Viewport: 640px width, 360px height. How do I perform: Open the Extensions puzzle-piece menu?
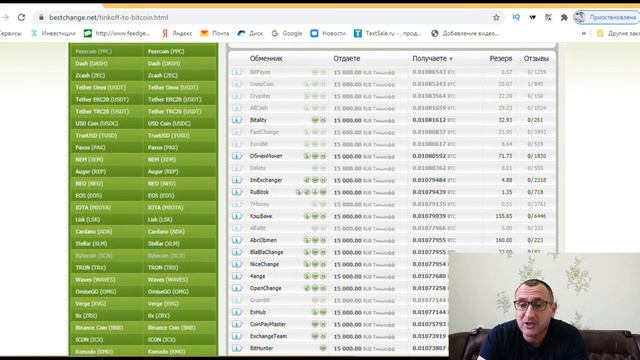(564, 18)
